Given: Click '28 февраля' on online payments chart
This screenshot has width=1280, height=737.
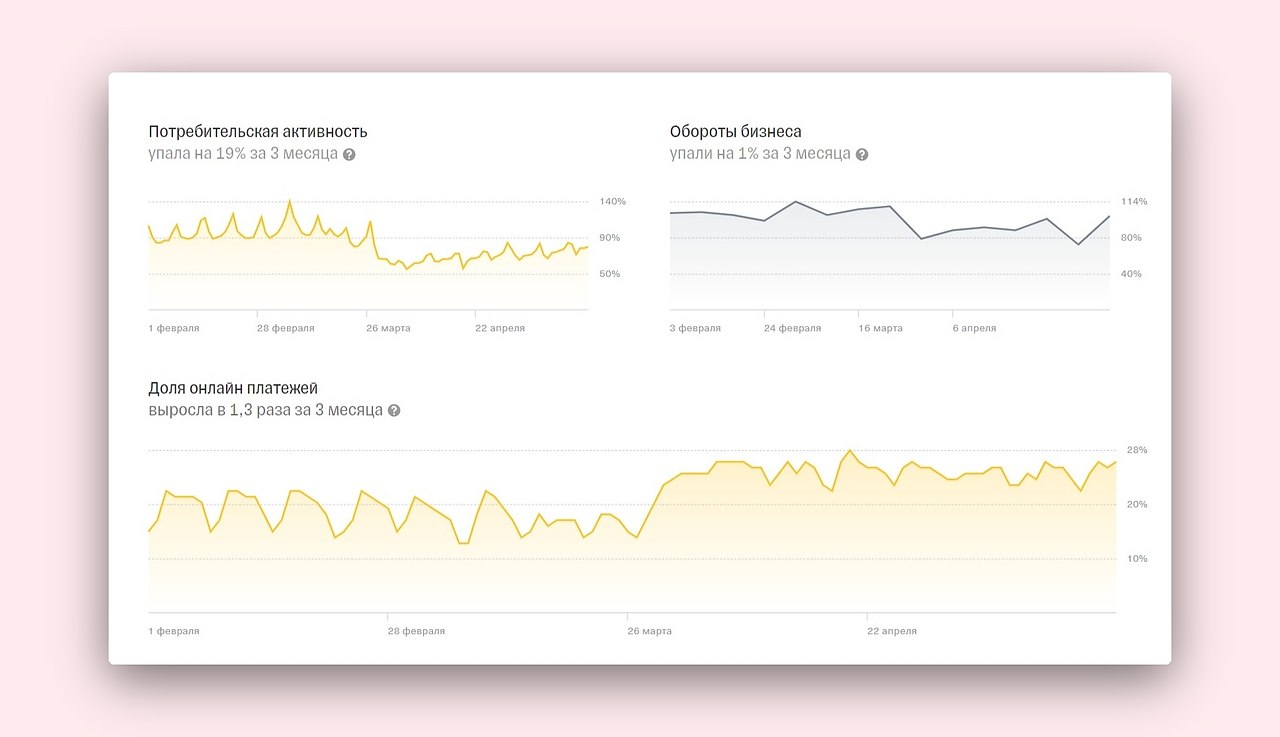Looking at the screenshot, I should click(x=416, y=632).
